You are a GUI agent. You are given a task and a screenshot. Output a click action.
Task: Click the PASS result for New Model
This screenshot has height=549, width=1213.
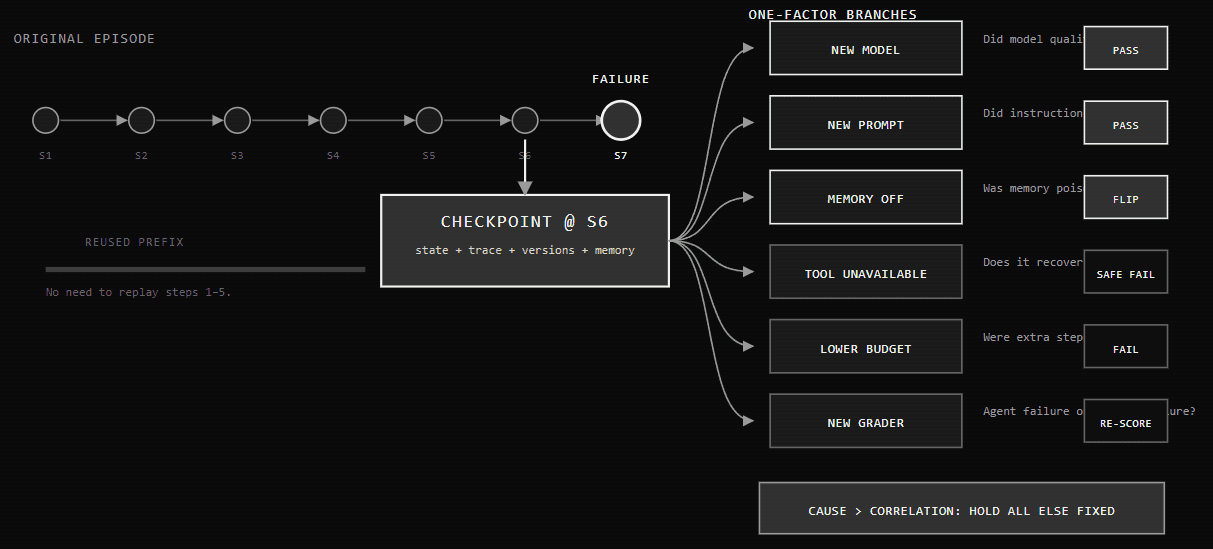click(x=1126, y=48)
